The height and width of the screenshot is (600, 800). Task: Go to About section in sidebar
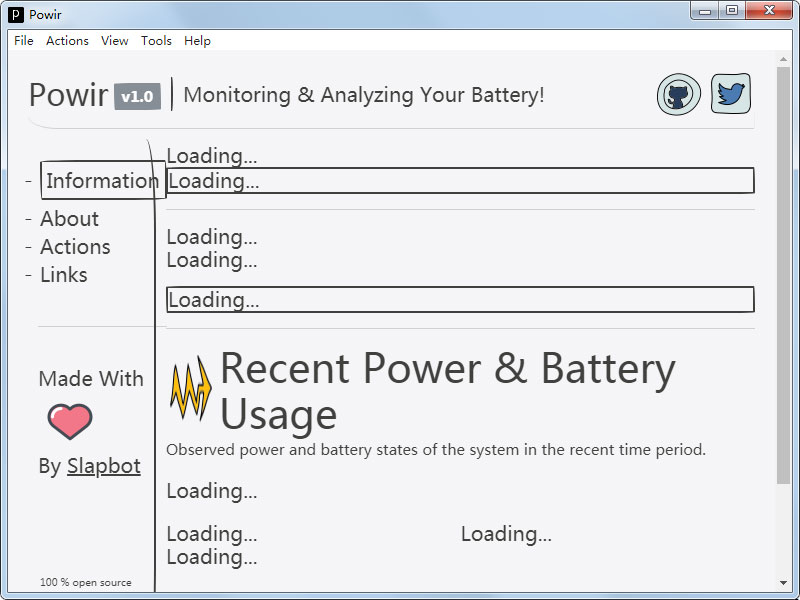point(69,219)
